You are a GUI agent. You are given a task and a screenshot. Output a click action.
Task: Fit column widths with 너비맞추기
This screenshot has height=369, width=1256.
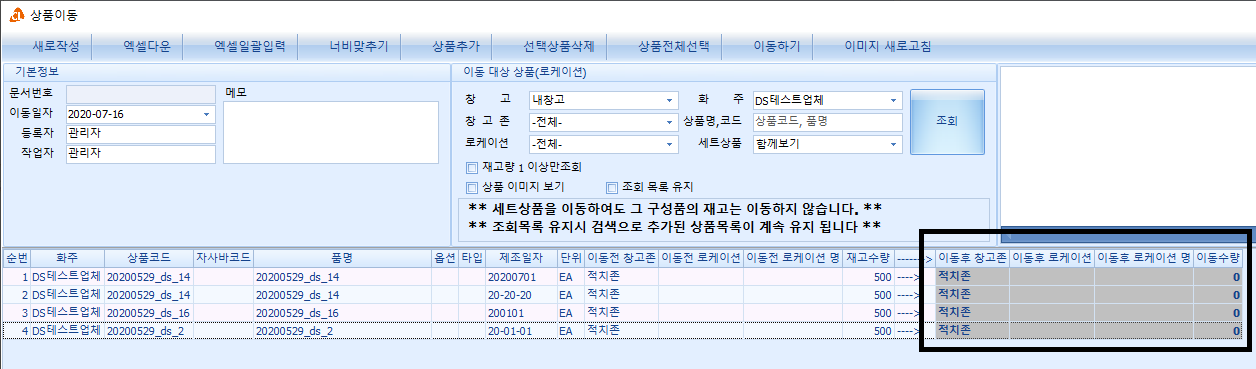(358, 46)
